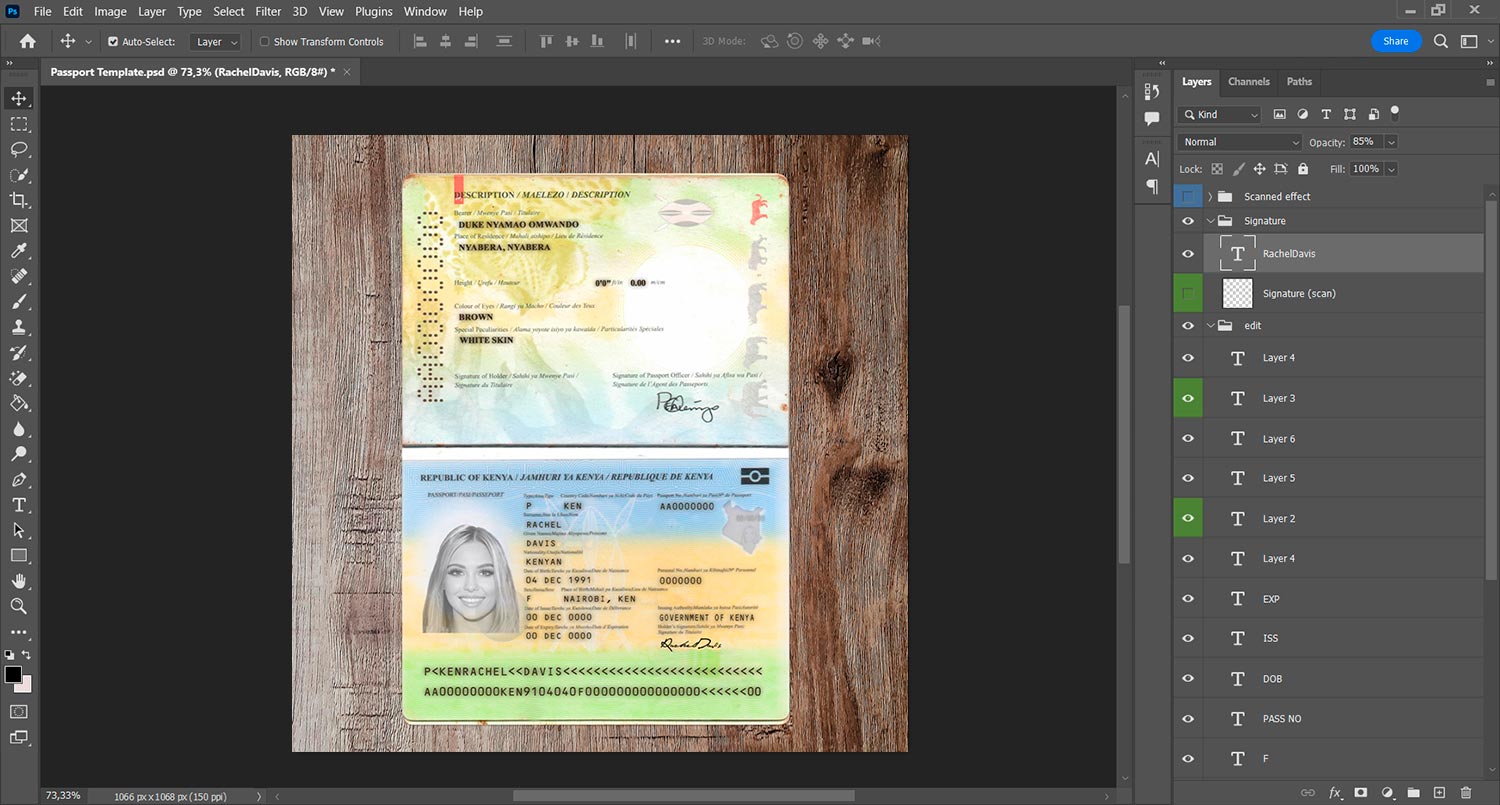Select the Crop tool
Image resolution: width=1500 pixels, height=805 pixels.
(x=19, y=200)
